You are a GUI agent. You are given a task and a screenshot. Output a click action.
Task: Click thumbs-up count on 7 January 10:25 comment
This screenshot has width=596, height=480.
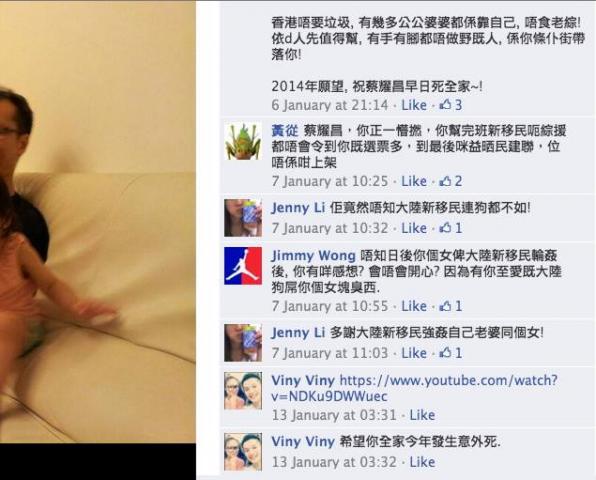(x=451, y=181)
